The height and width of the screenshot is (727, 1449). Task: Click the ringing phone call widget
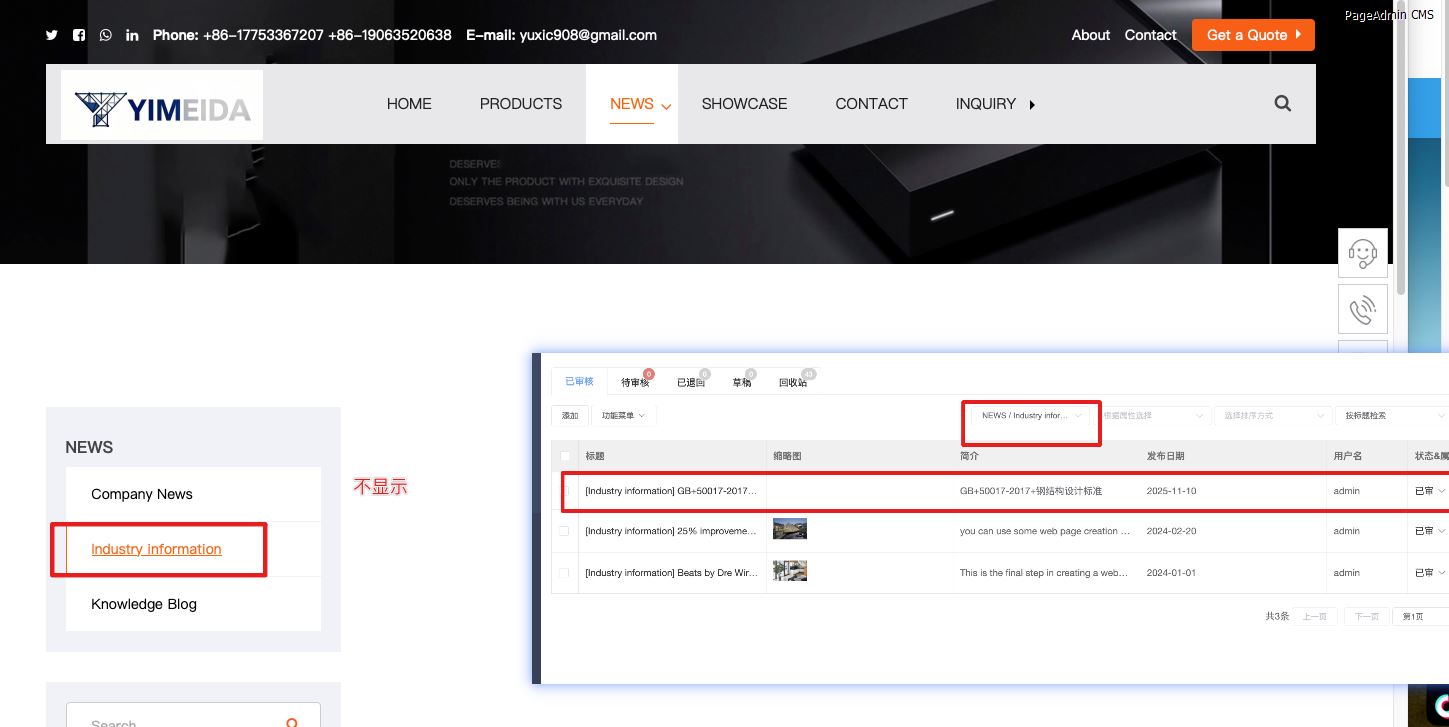point(1362,309)
